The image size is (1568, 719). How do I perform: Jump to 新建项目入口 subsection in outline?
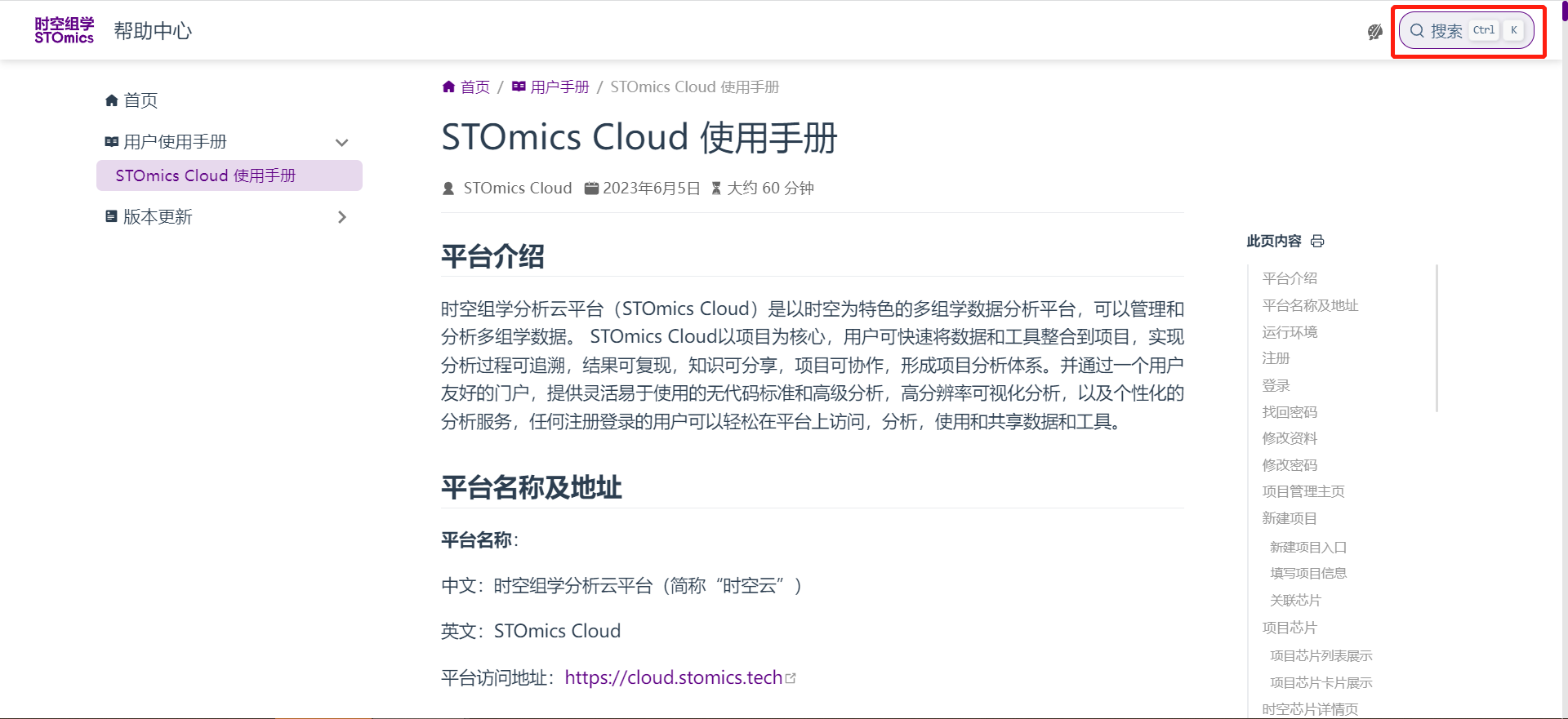point(1307,547)
